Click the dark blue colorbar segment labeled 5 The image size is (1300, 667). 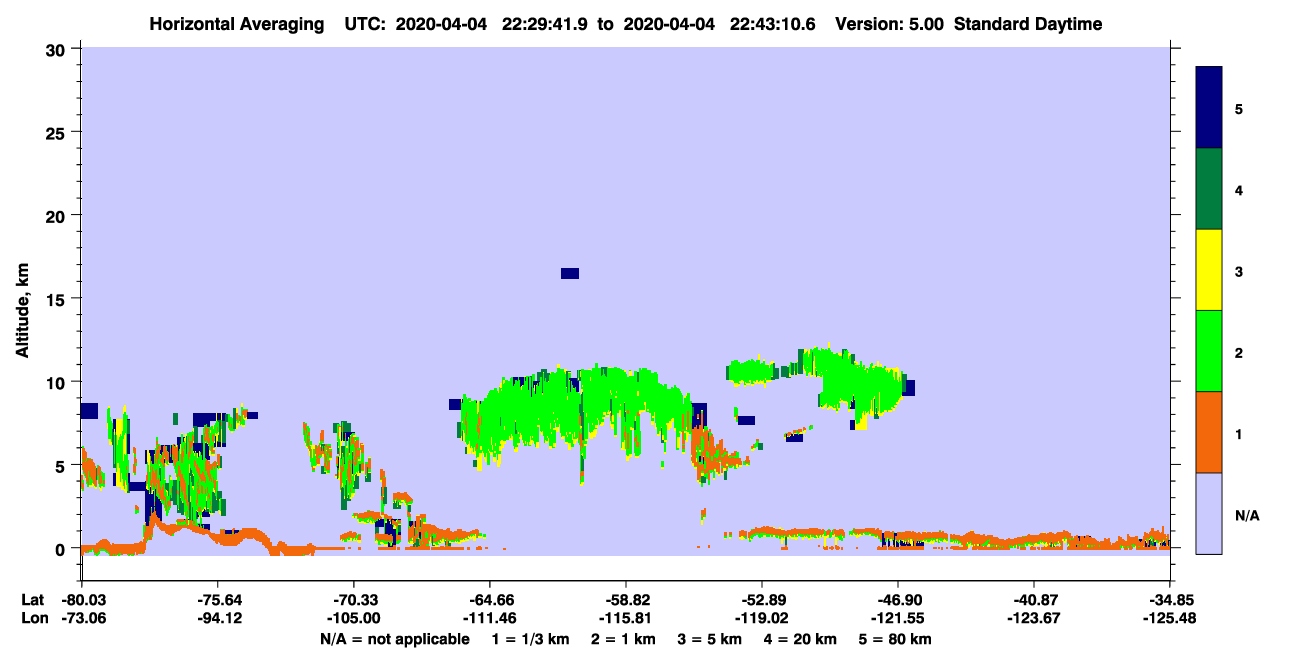1209,108
